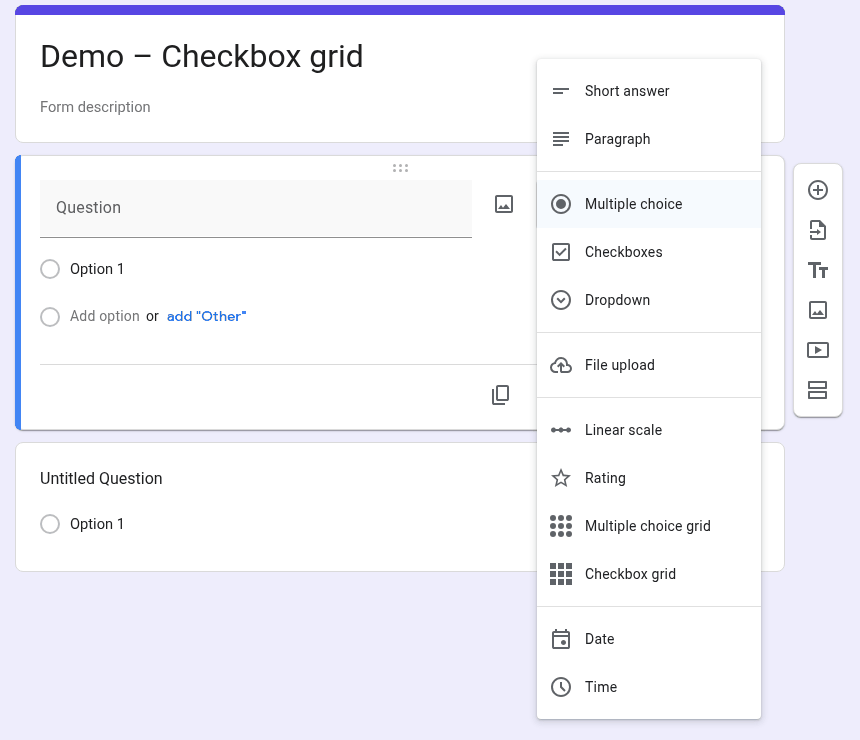Choose Checkbox grid question type
Screen dimensions: 860x740
[649, 574]
